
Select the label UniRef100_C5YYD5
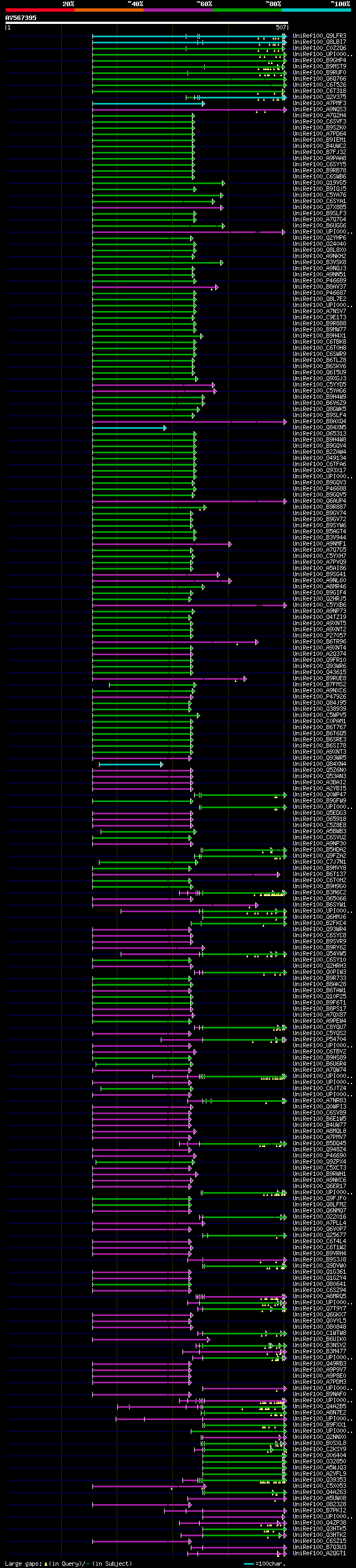[319, 385]
